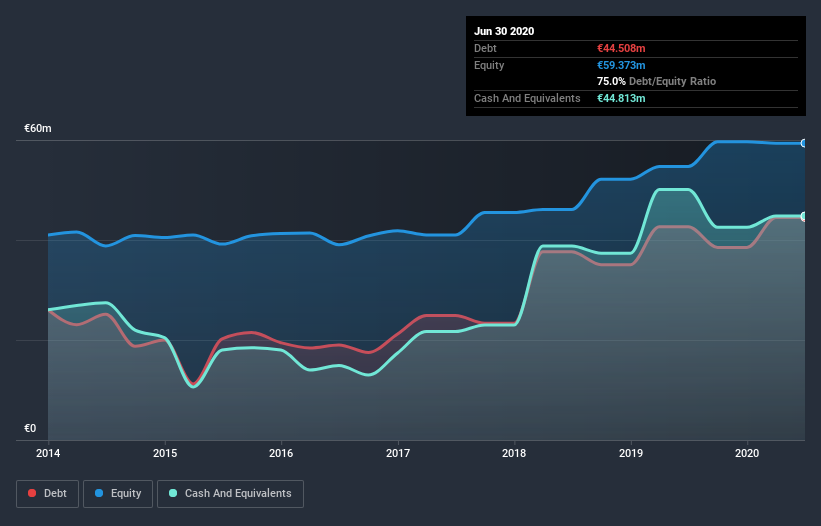Click the 2016 x-axis label

click(281, 453)
